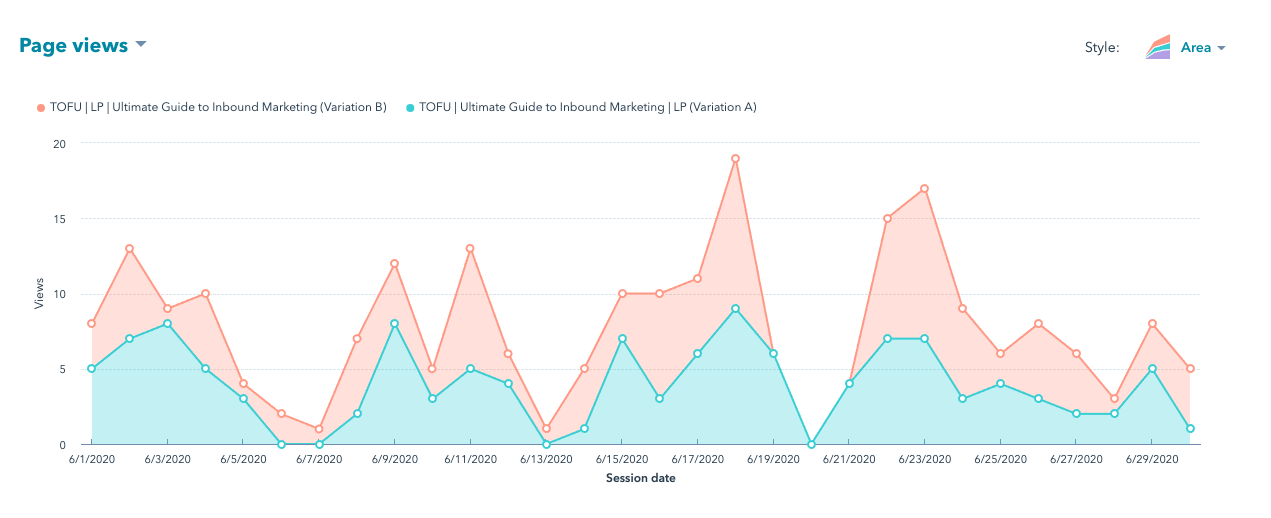Click the zero-value data point on 6/13/2020
This screenshot has height=518, width=1271.
pyautogui.click(x=546, y=444)
